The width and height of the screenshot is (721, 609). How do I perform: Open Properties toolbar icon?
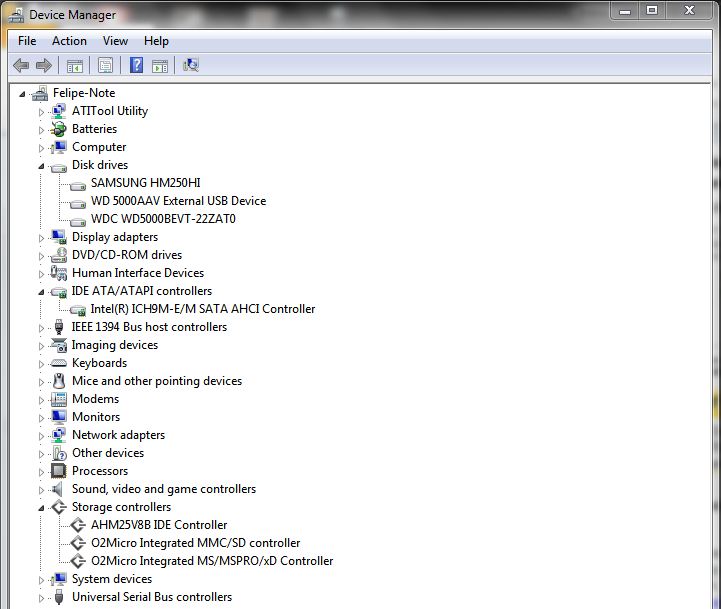pos(105,66)
